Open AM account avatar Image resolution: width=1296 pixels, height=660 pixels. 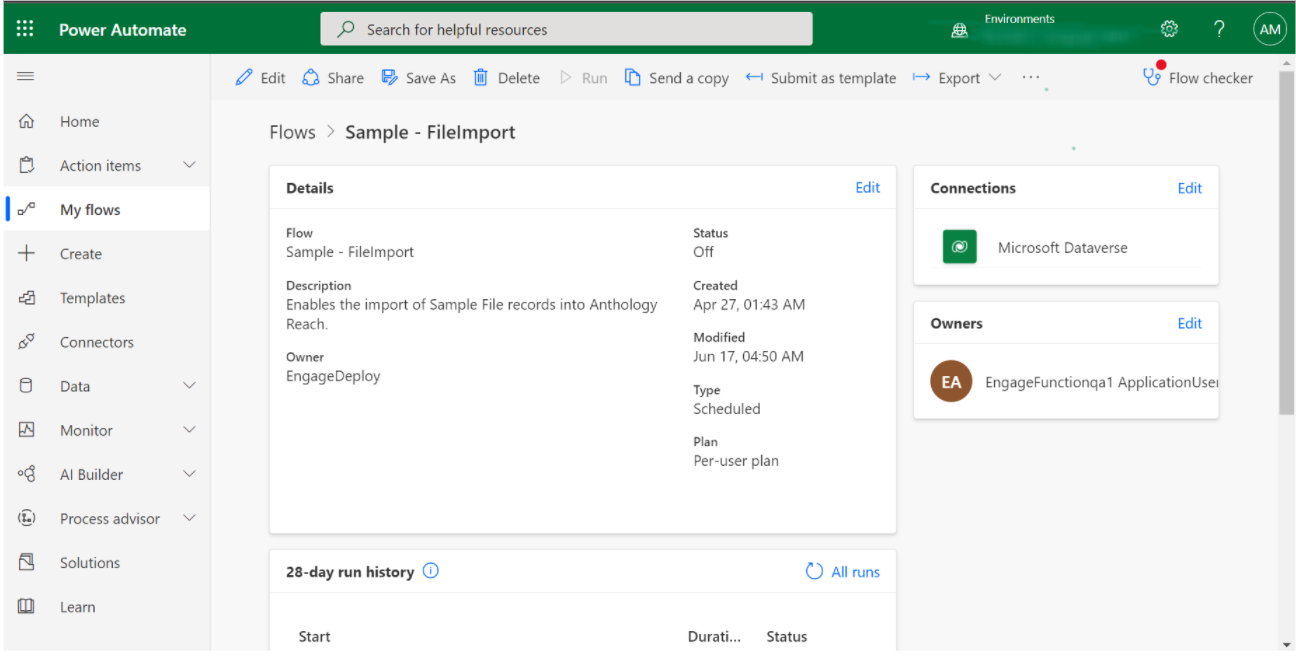[1269, 29]
